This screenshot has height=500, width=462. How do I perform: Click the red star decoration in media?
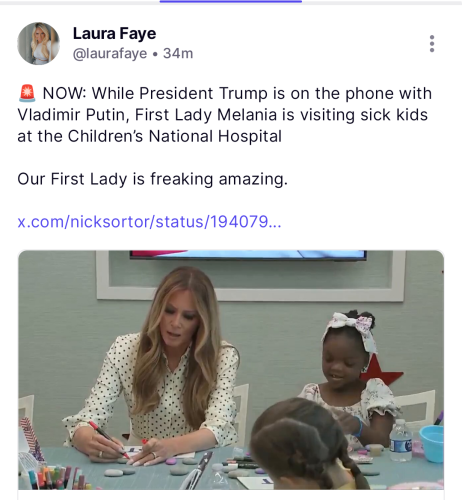click(x=382, y=372)
